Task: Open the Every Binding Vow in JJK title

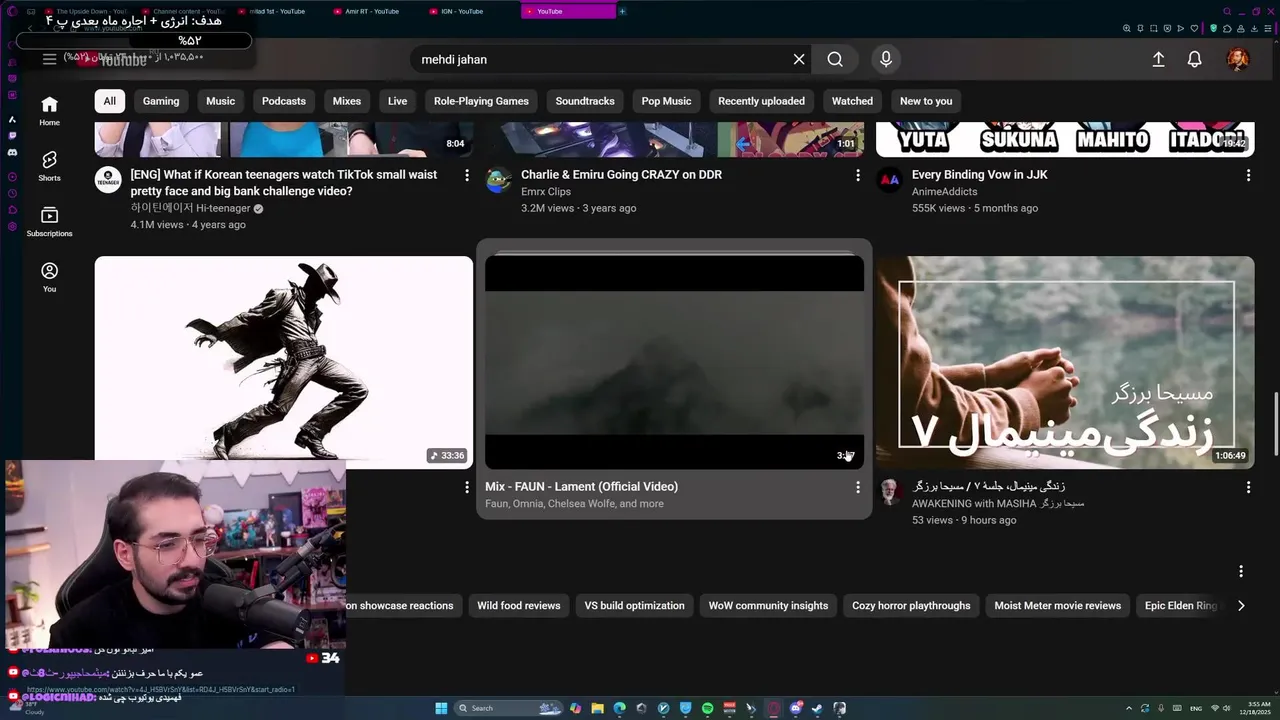Action: 980,174
